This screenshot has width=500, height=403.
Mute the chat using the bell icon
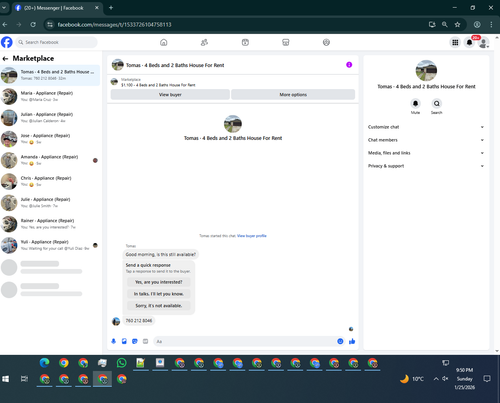415,103
